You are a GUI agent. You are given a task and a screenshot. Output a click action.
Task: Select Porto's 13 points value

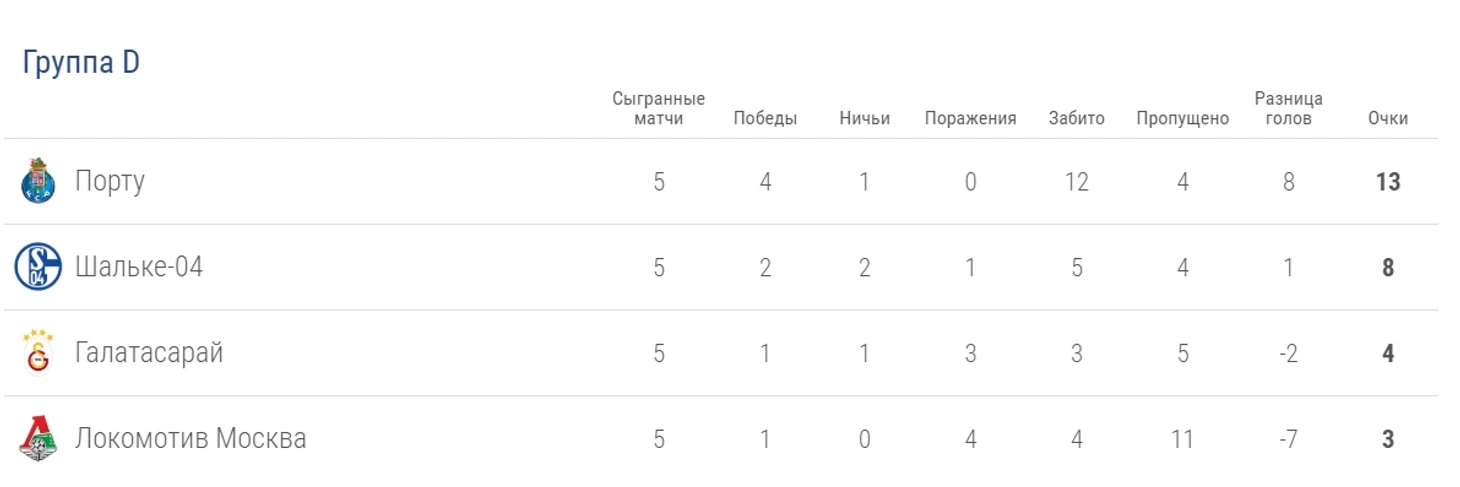tap(1388, 182)
